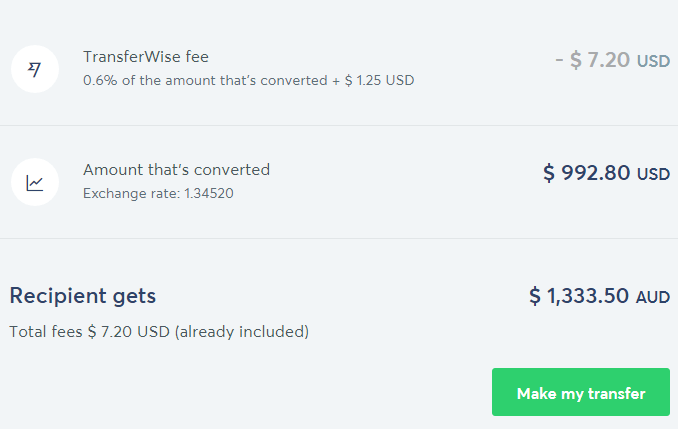Click the exchange rate chart icon
The height and width of the screenshot is (429, 678).
(35, 182)
